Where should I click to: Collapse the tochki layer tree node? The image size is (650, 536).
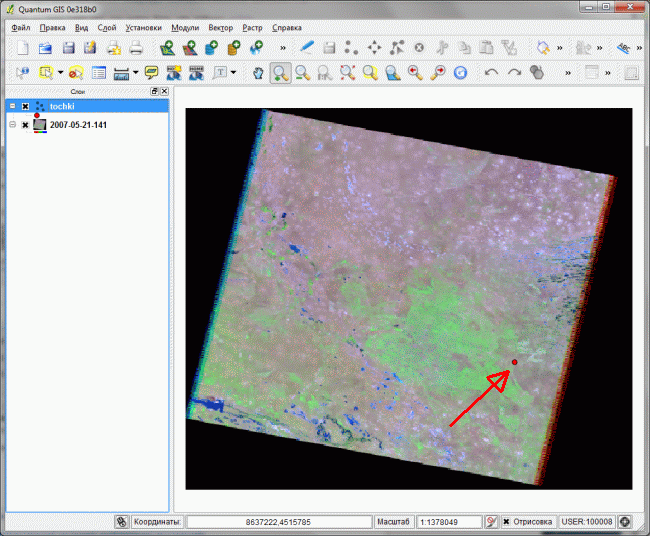pos(13,106)
